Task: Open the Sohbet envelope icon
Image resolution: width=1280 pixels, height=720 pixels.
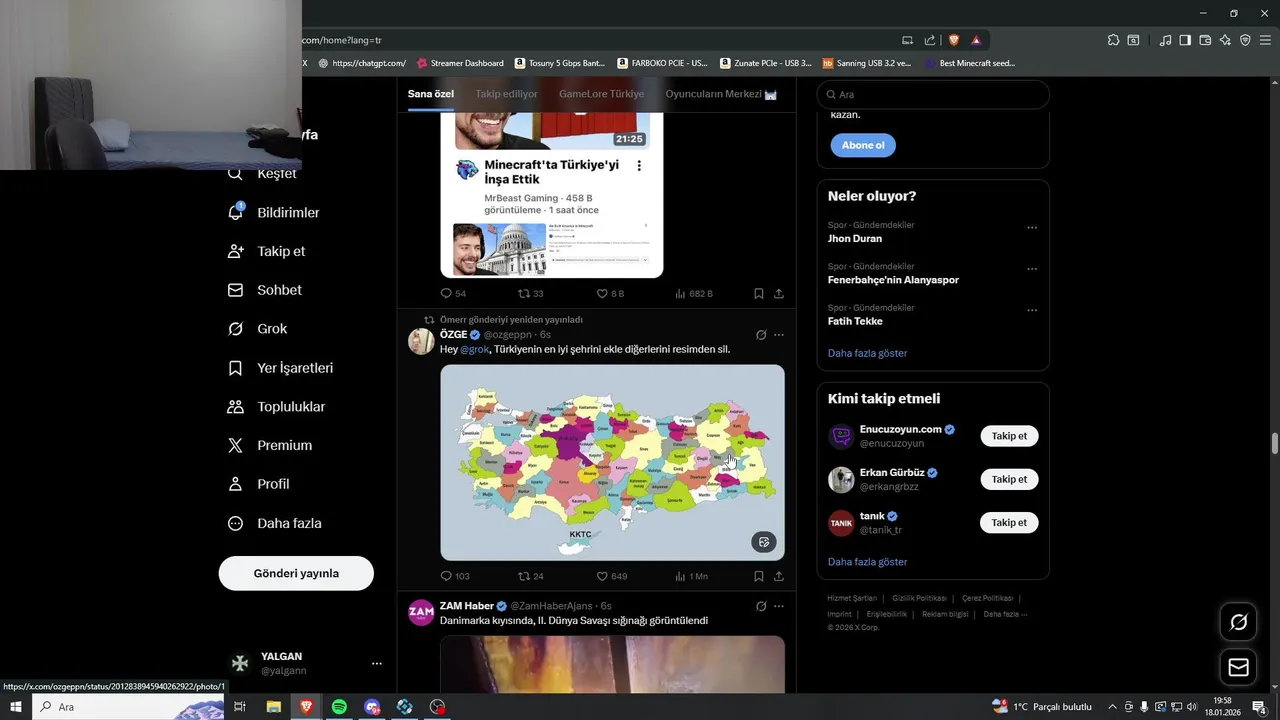Action: click(x=235, y=290)
